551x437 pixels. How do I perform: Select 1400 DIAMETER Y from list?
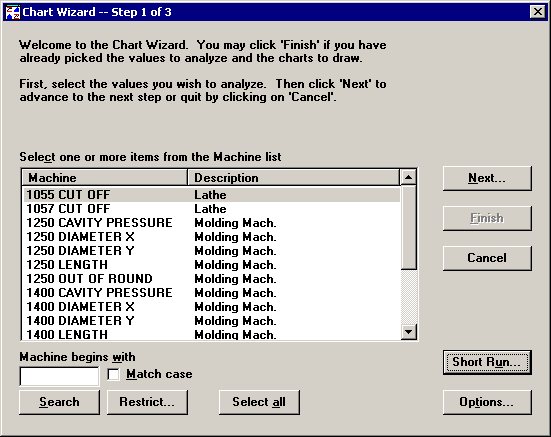pos(211,321)
